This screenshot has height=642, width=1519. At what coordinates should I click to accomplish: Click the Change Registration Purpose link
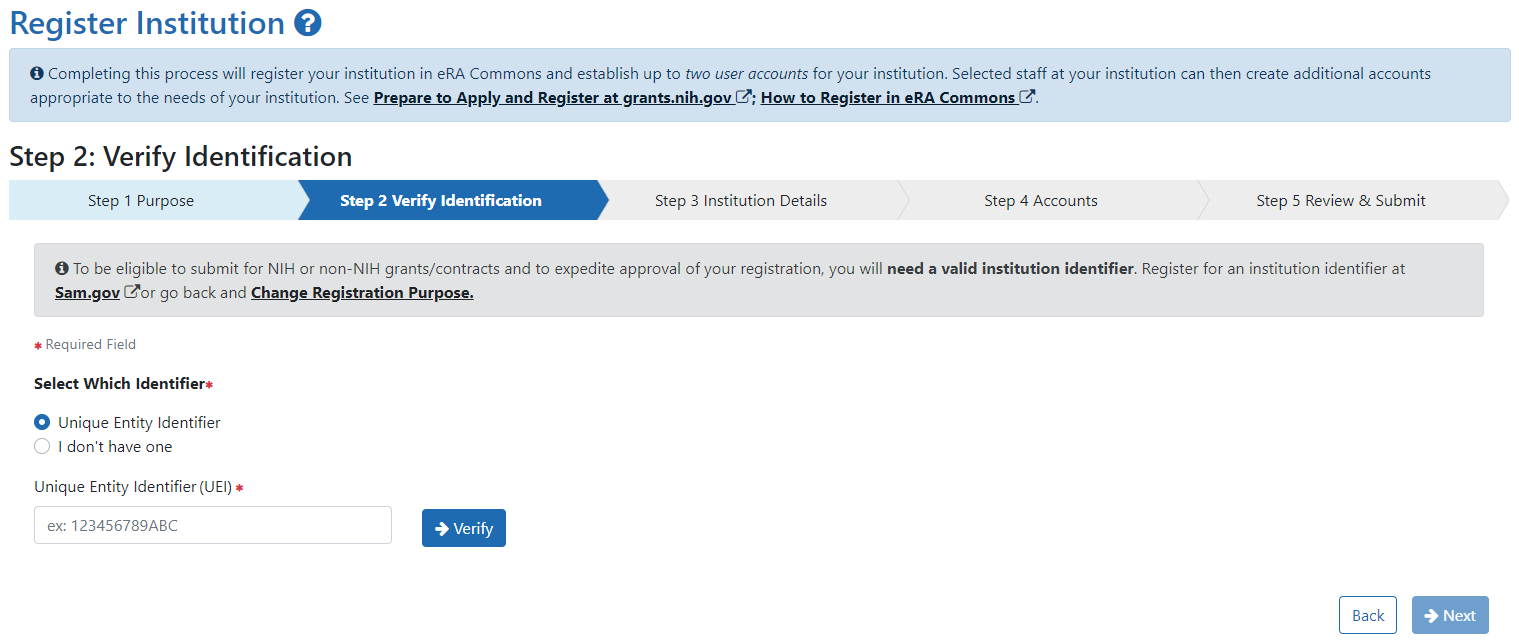(x=361, y=293)
